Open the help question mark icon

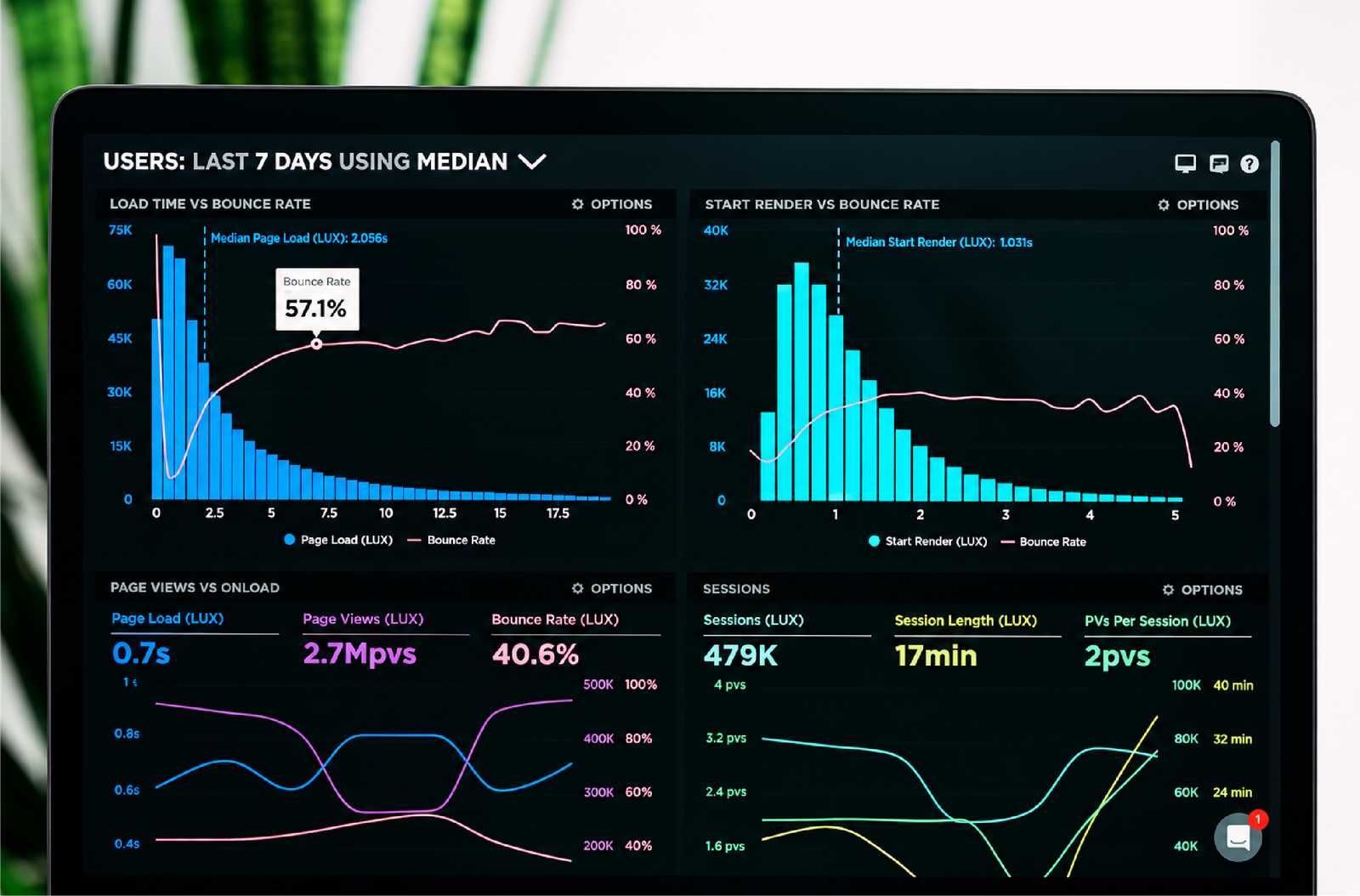tap(1249, 164)
